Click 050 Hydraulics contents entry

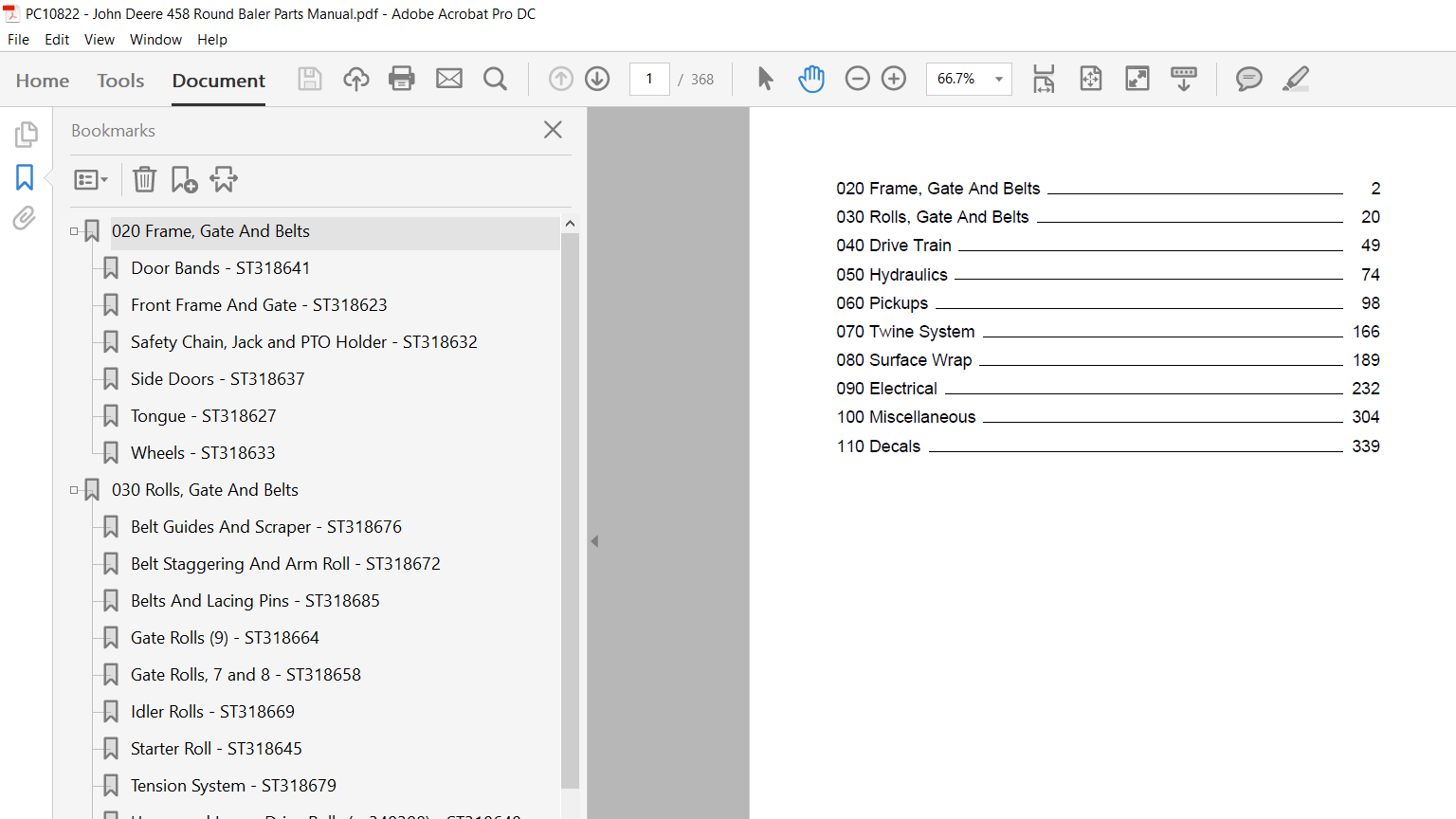tap(1108, 275)
